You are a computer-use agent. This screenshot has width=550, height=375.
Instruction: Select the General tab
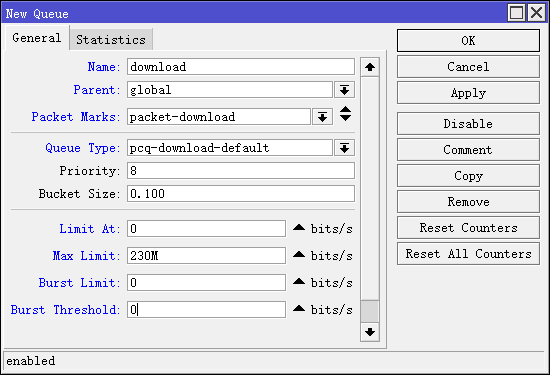pos(37,38)
